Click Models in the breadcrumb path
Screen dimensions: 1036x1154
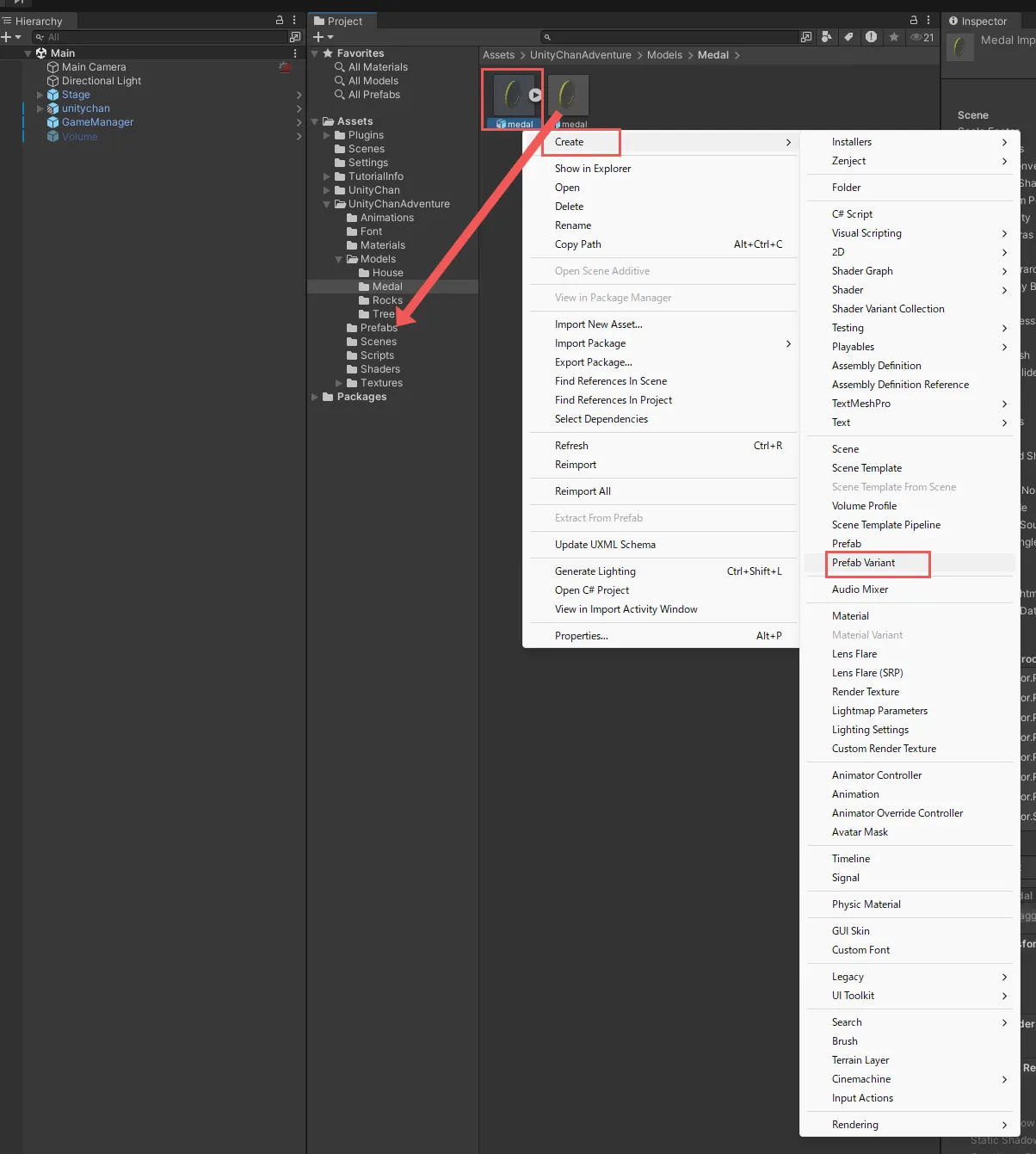pos(664,55)
